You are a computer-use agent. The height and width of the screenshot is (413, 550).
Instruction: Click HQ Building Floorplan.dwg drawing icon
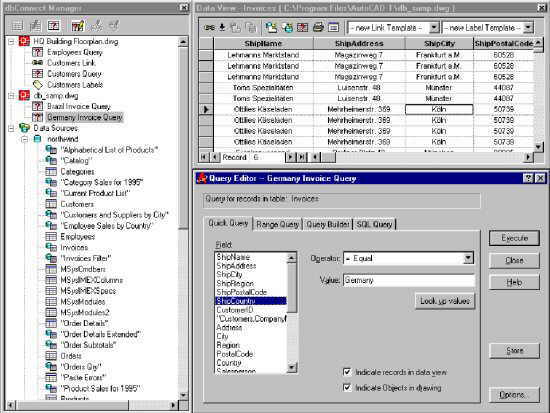[x=24, y=41]
